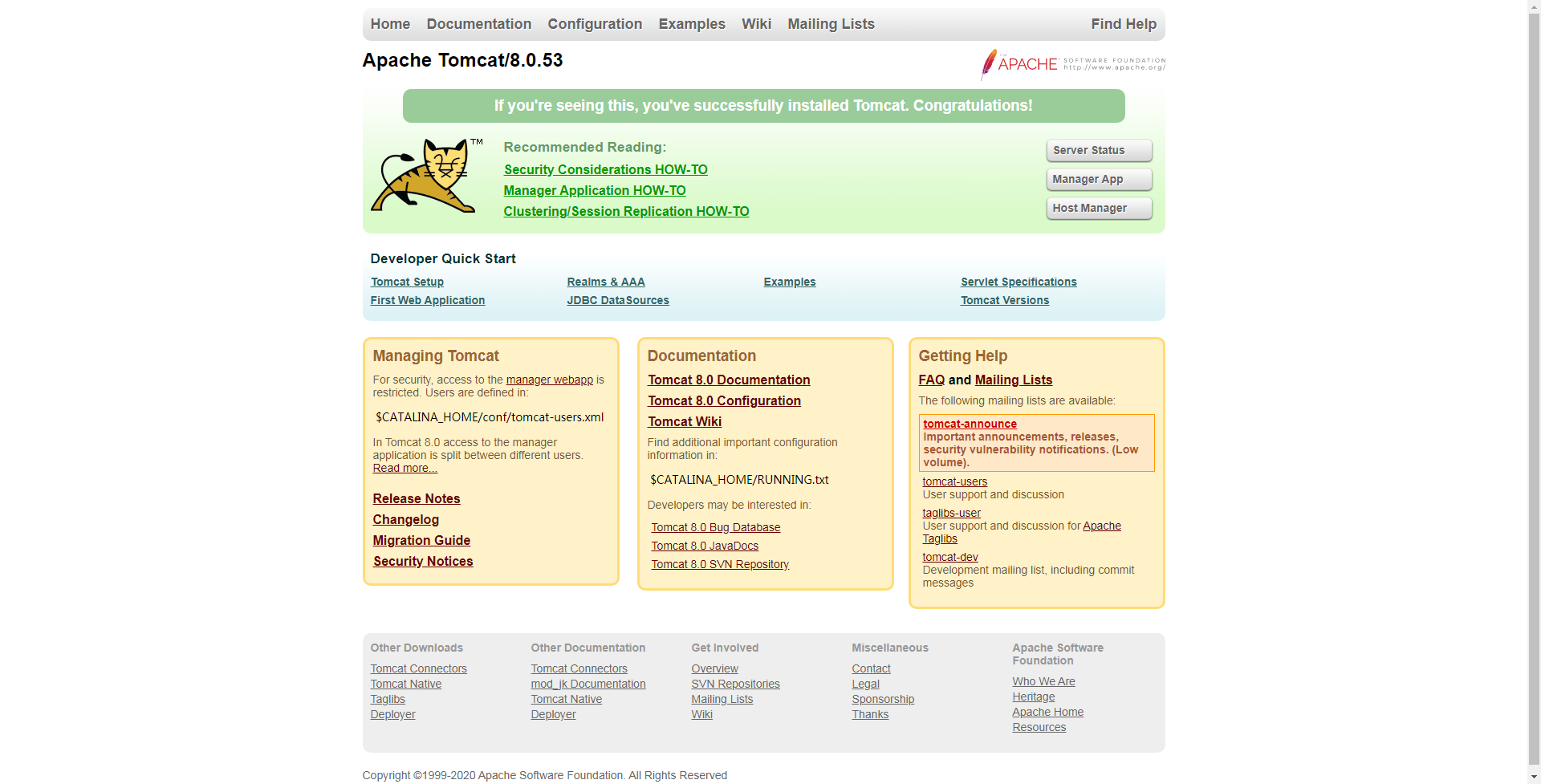Open Tomcat 8.0 Configuration link
The width and height of the screenshot is (1541, 784).
(x=724, y=400)
